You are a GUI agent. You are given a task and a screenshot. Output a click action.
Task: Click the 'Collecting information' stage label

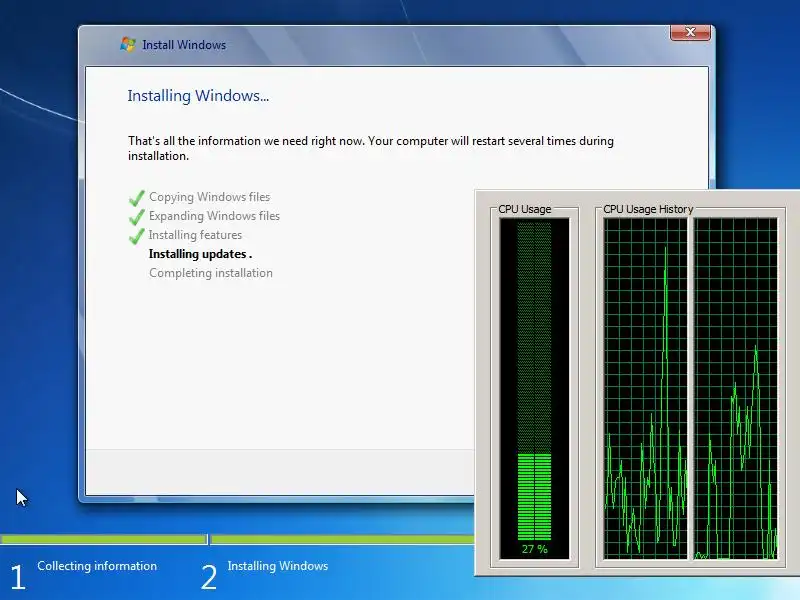97,566
